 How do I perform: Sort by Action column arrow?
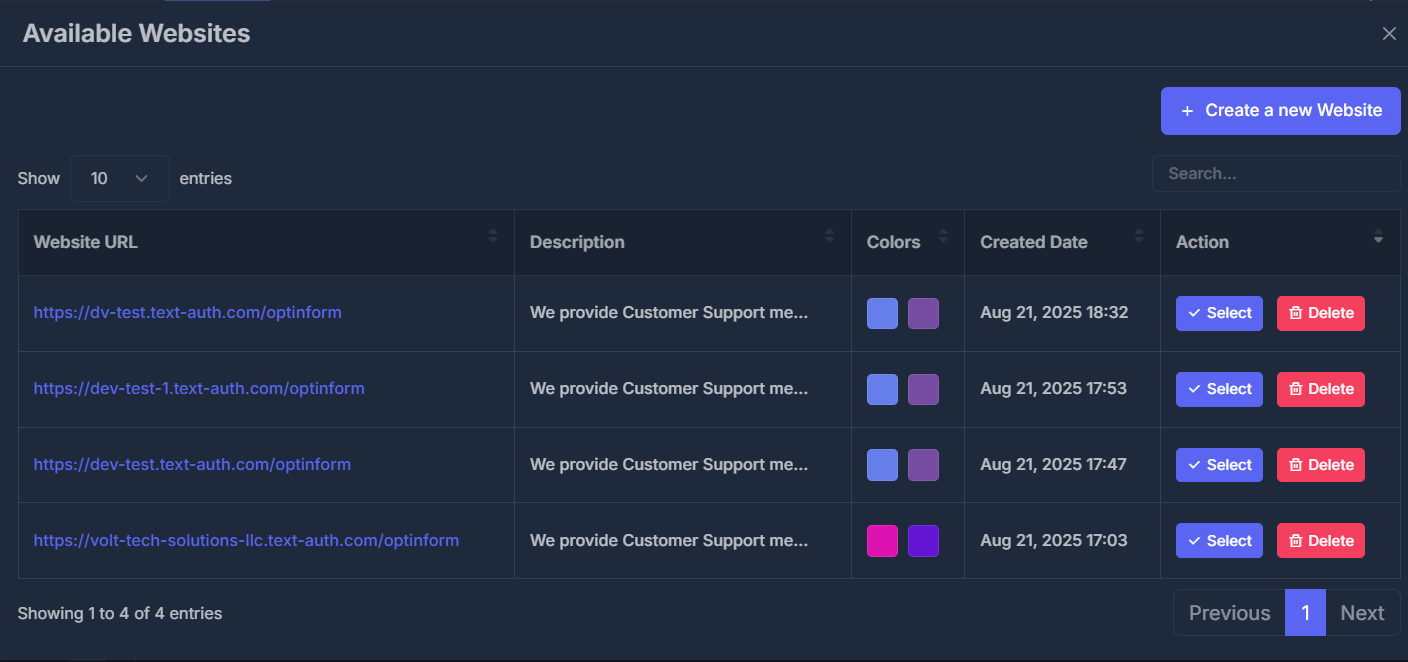click(1378, 238)
